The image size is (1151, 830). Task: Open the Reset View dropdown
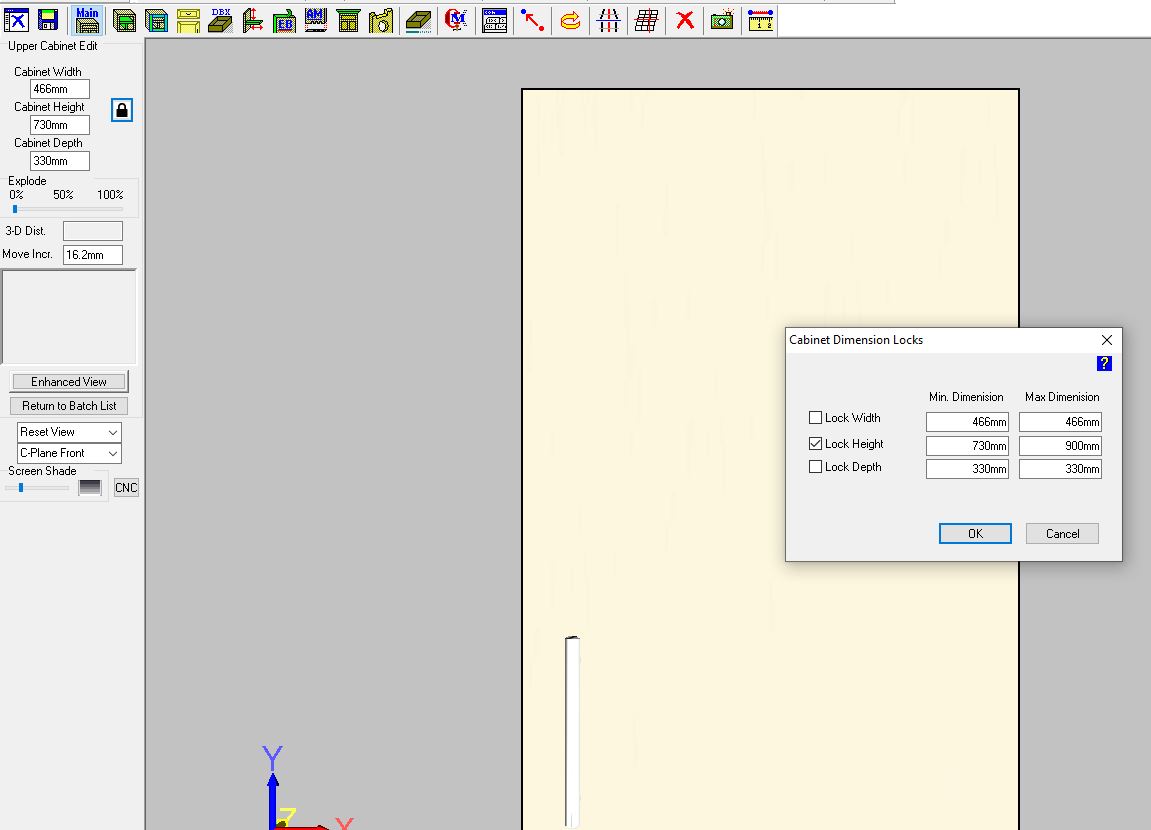tap(69, 432)
